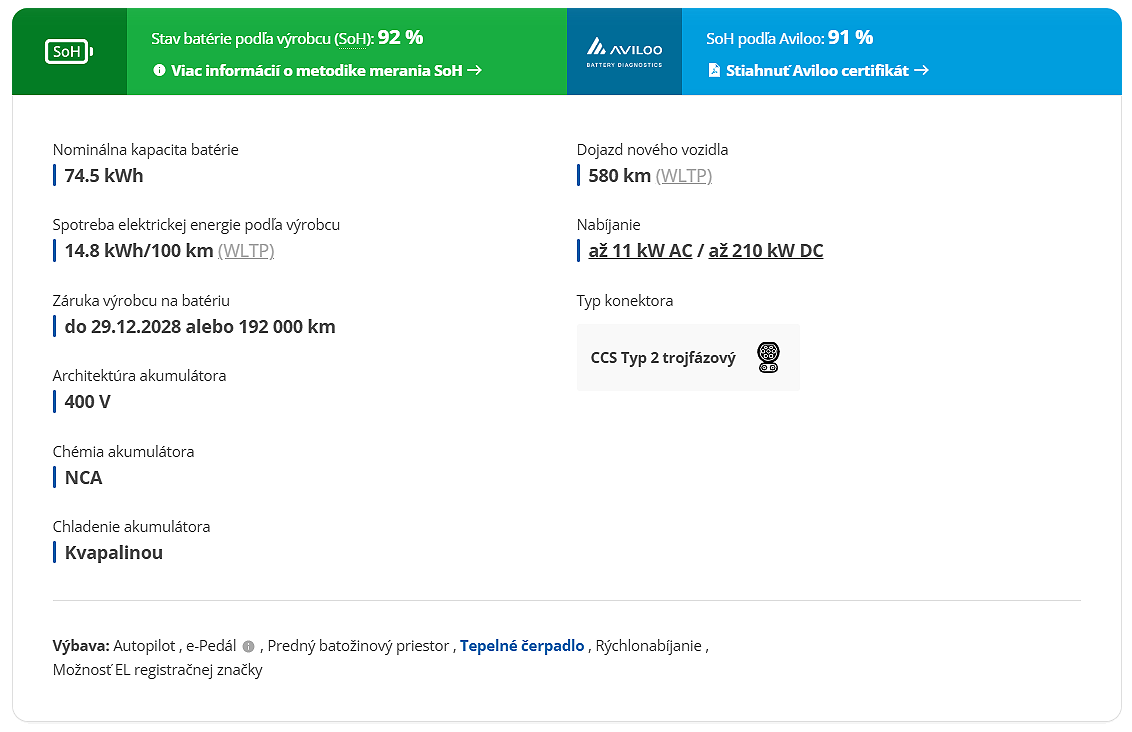Click the Rýchlonabíjanie equipment item
The height and width of the screenshot is (732, 1132).
648,645
